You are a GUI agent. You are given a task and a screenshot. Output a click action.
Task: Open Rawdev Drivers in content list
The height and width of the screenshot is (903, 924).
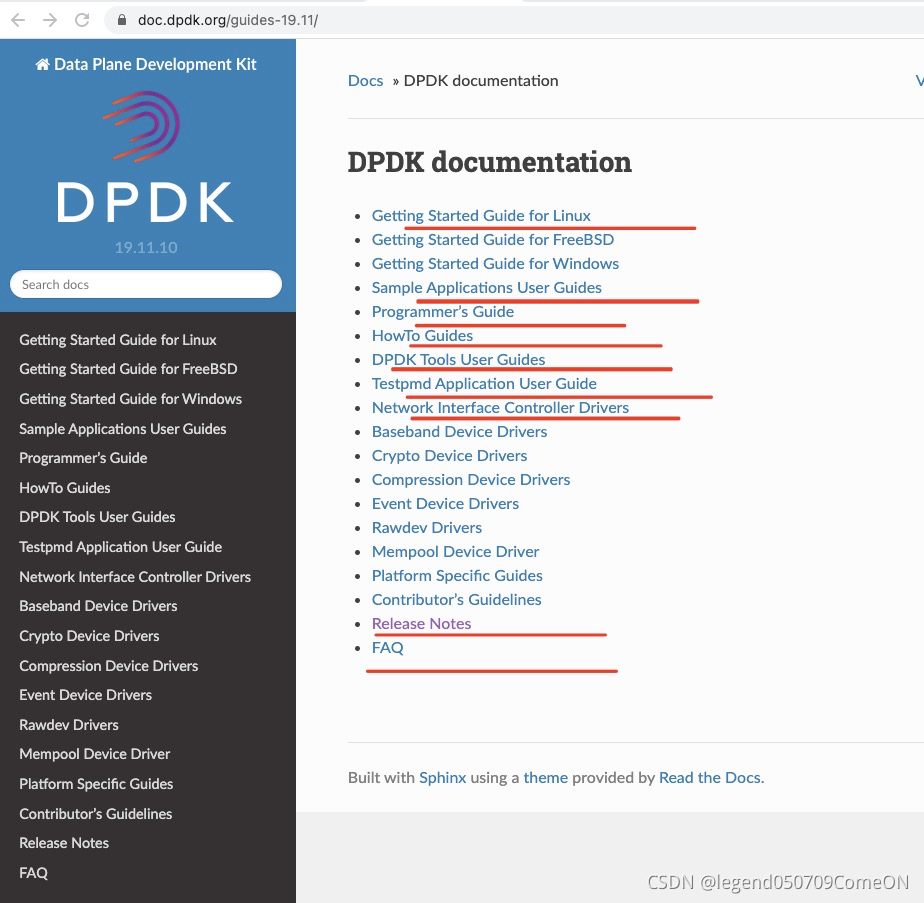(427, 528)
